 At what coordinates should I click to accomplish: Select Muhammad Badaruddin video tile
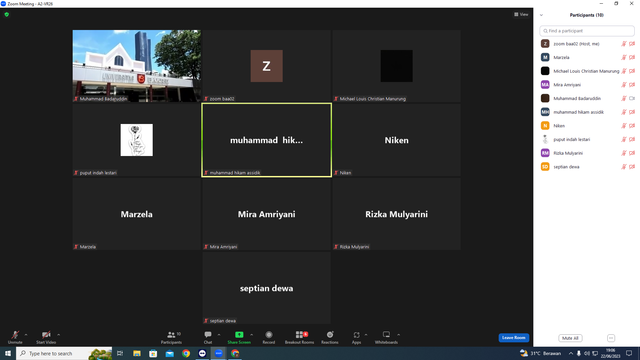pyautogui.click(x=137, y=66)
